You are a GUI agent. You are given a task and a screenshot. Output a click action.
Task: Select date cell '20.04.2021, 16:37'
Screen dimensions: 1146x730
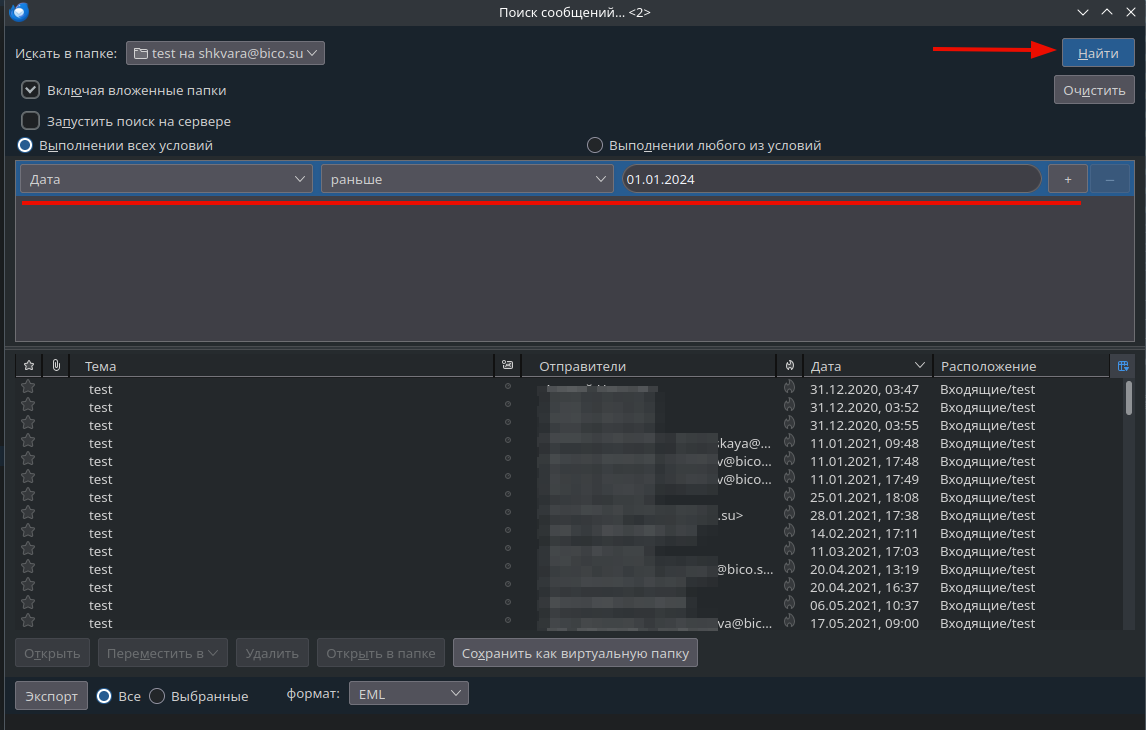[864, 588]
